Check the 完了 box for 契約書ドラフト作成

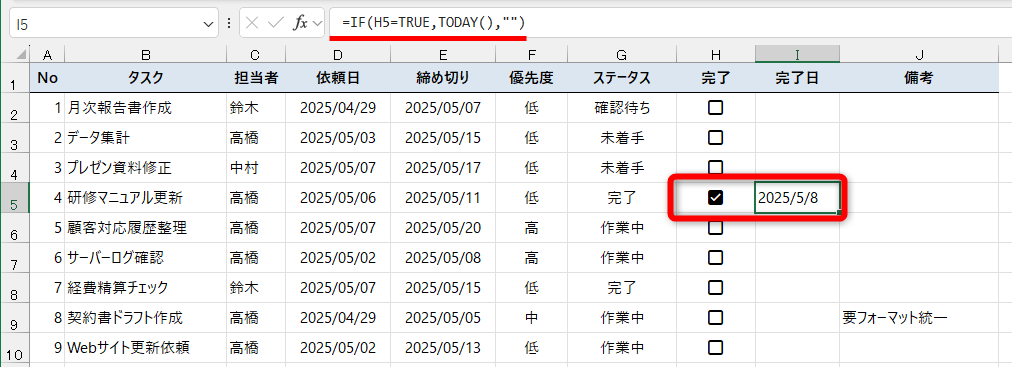[715, 317]
